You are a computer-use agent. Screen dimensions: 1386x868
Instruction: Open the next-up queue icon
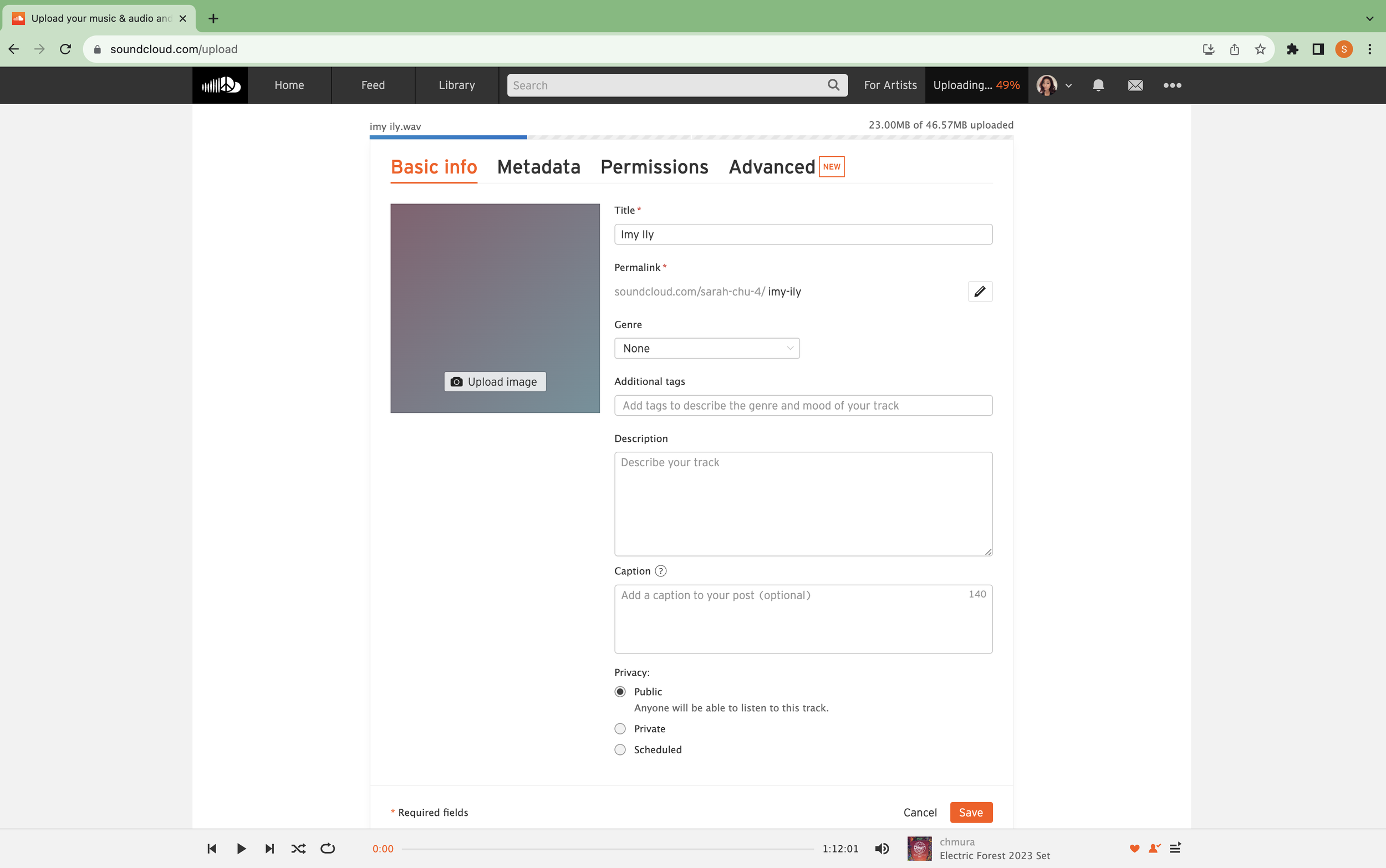1175,848
